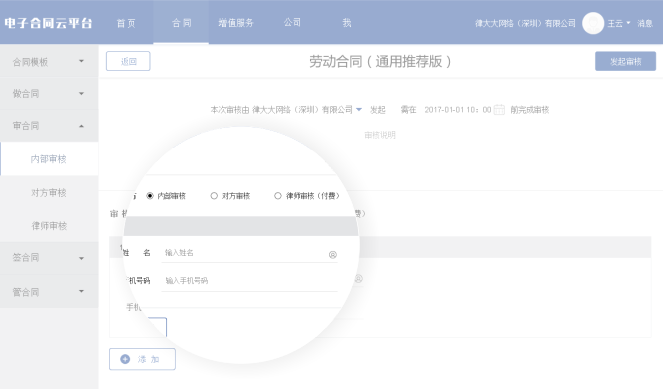
Task: Select the 对方审核 radio option
Action: coord(214,196)
